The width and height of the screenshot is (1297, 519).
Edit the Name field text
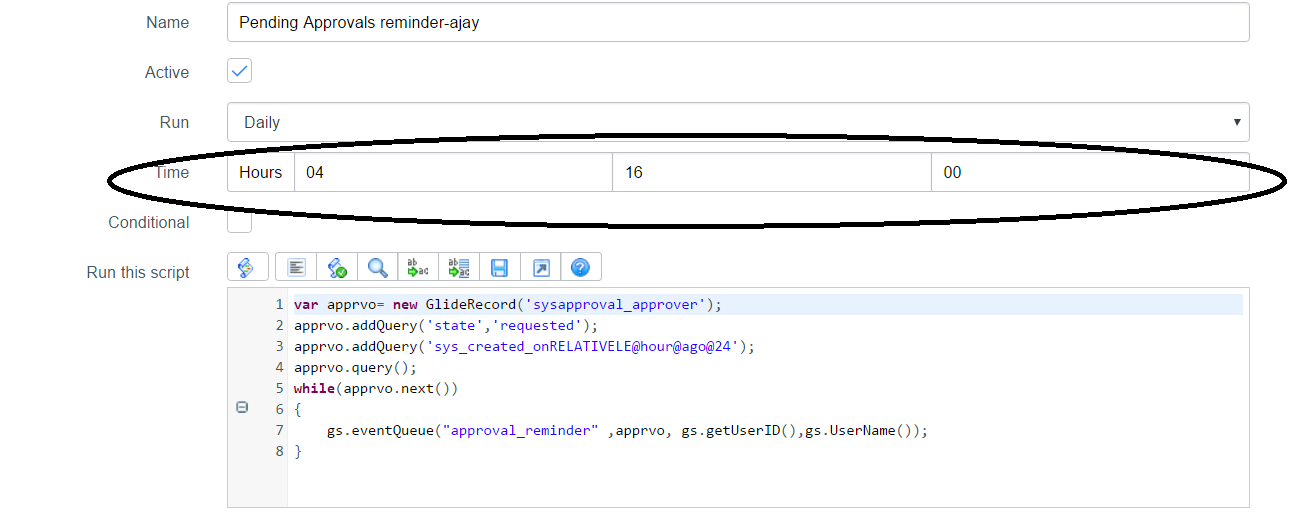[738, 22]
